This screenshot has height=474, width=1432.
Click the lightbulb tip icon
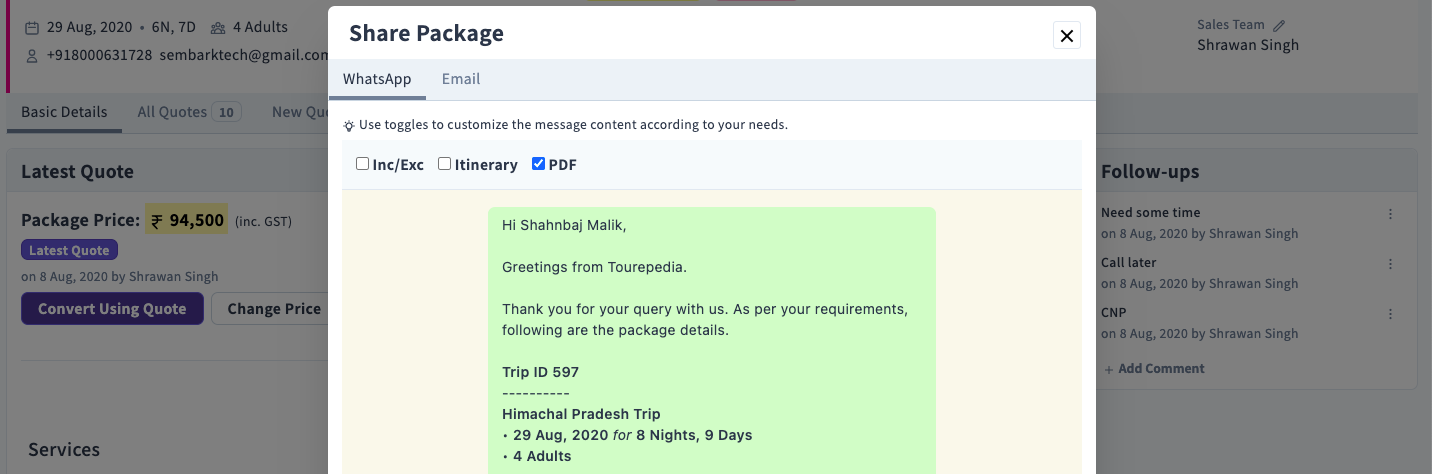pos(349,126)
